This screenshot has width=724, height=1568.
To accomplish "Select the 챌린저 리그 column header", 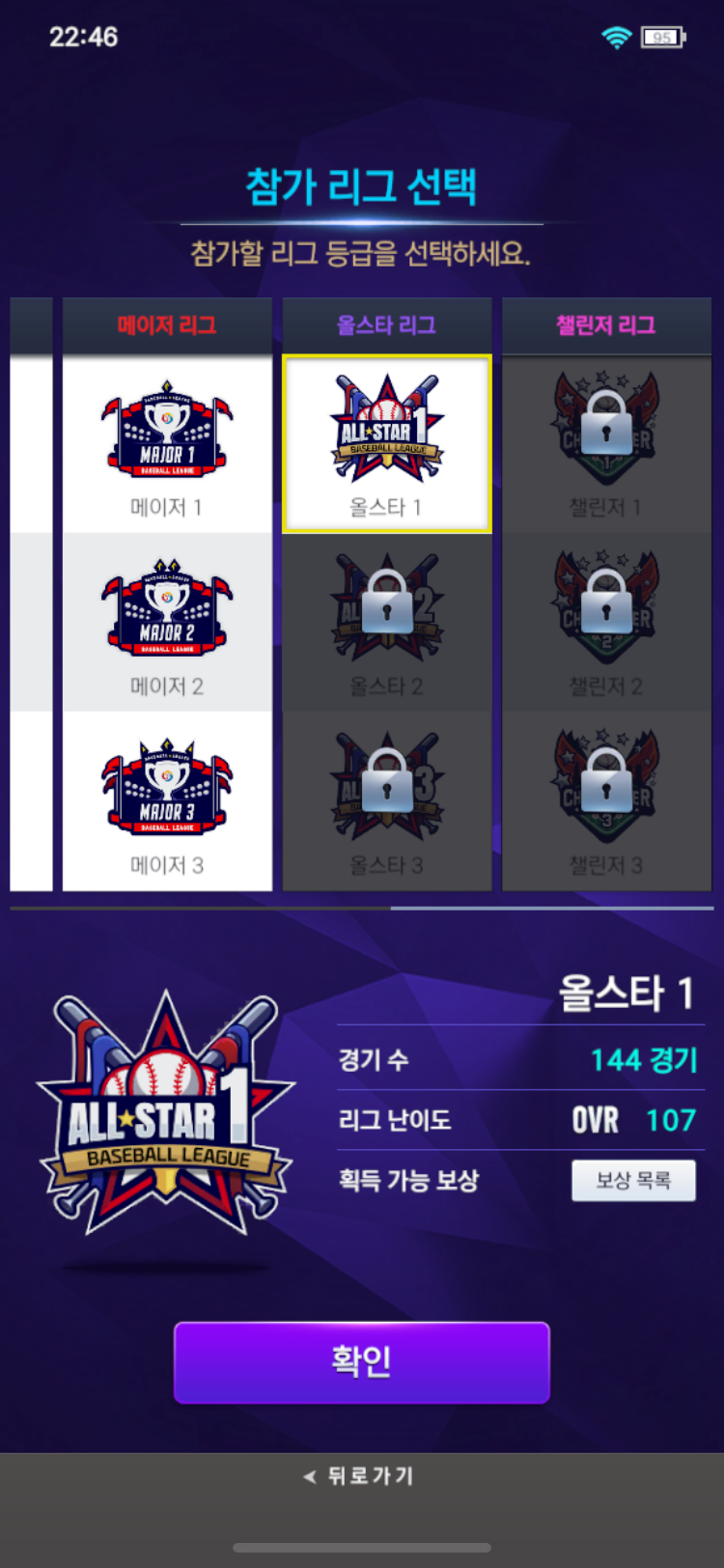I will pyautogui.click(x=606, y=325).
